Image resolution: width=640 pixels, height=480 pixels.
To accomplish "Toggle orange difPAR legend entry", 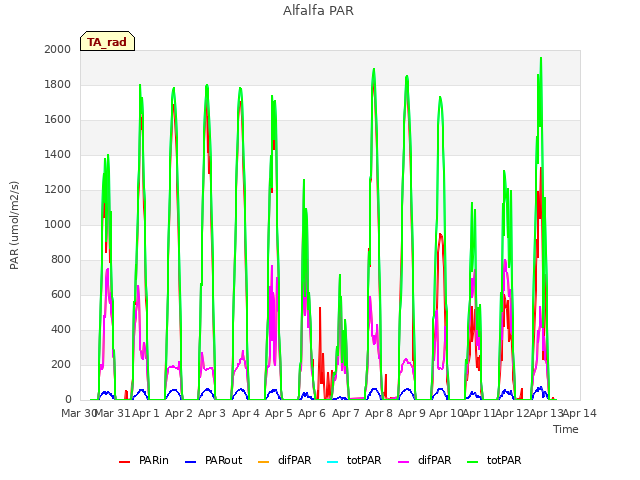I will 284,460.
